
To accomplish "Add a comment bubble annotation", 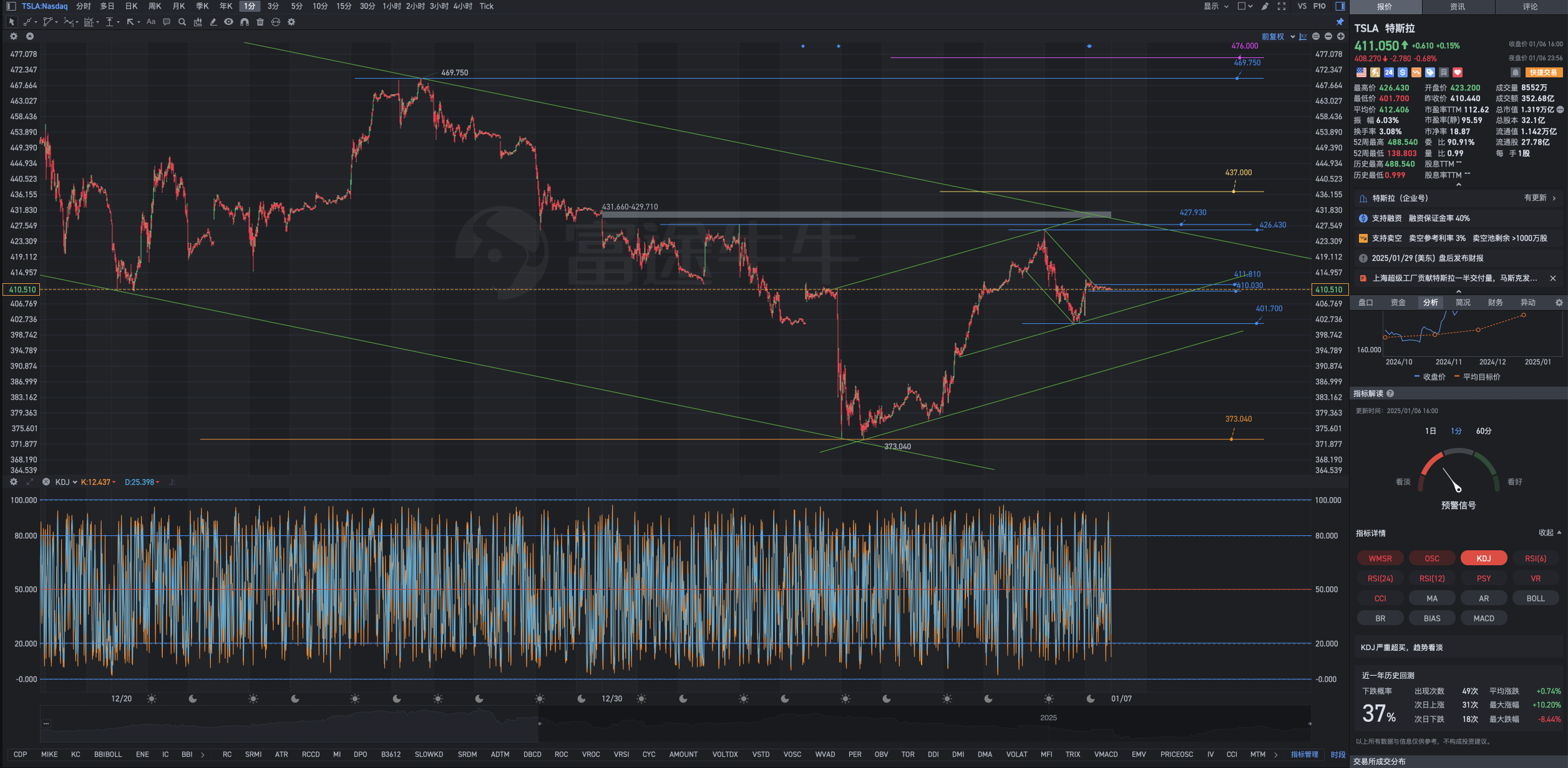I will (x=167, y=22).
